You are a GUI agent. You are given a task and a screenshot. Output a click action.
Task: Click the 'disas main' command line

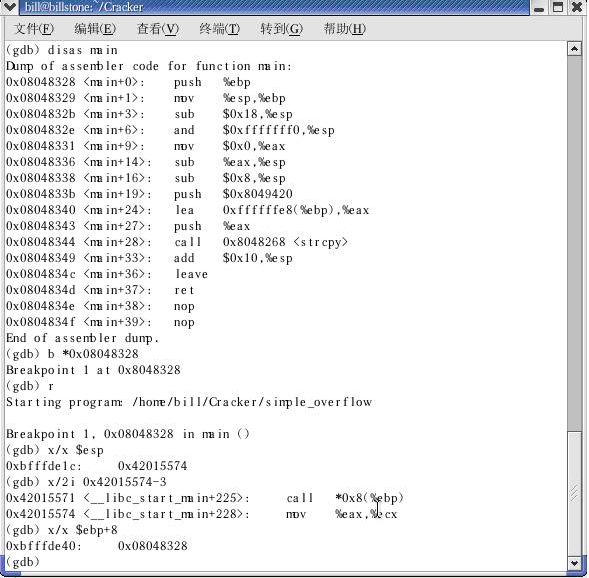[x=62, y=50]
